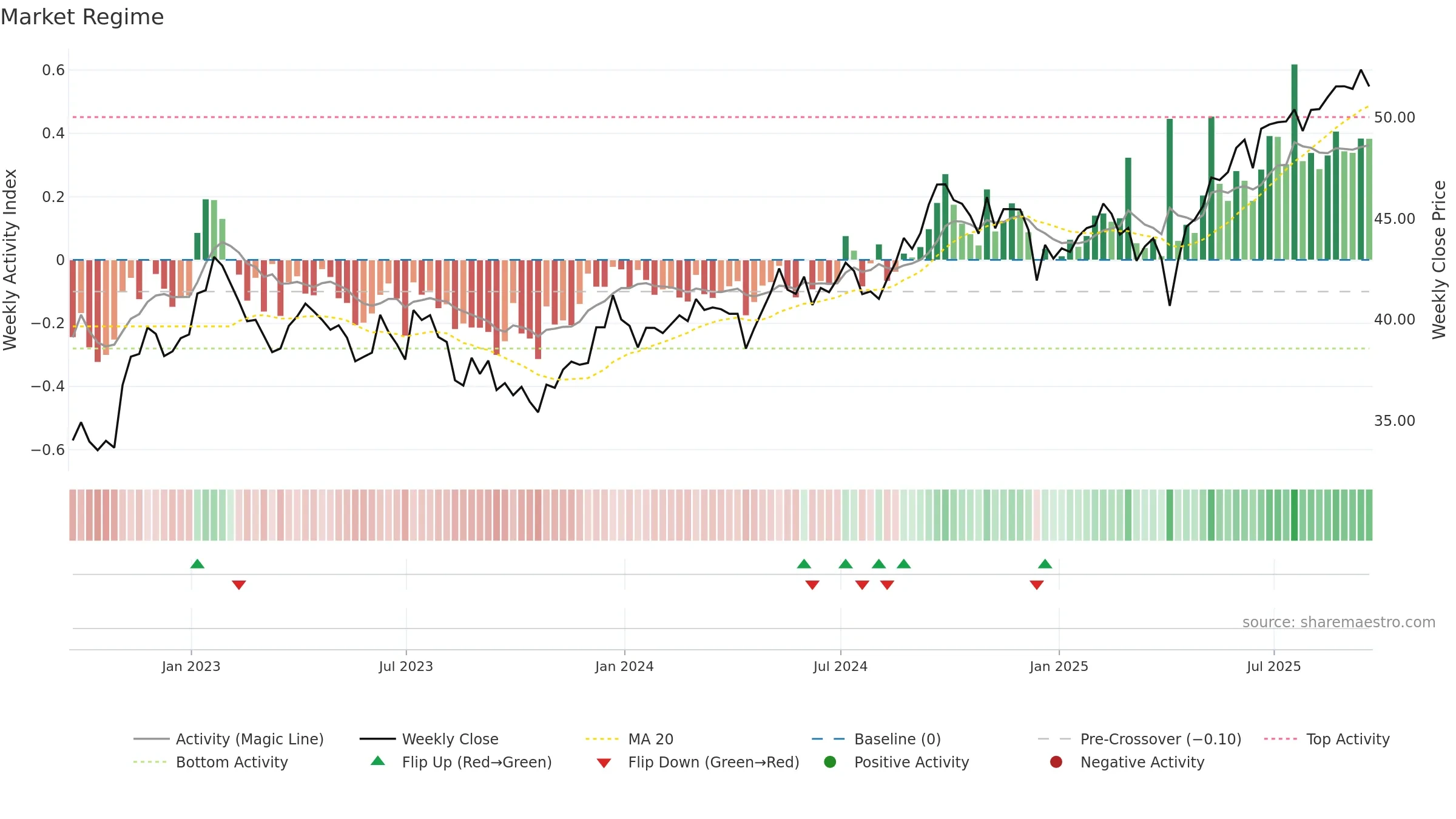Click the Weekly Close Price axis title
Viewport: 1456px width, 819px height.
pyautogui.click(x=1439, y=260)
